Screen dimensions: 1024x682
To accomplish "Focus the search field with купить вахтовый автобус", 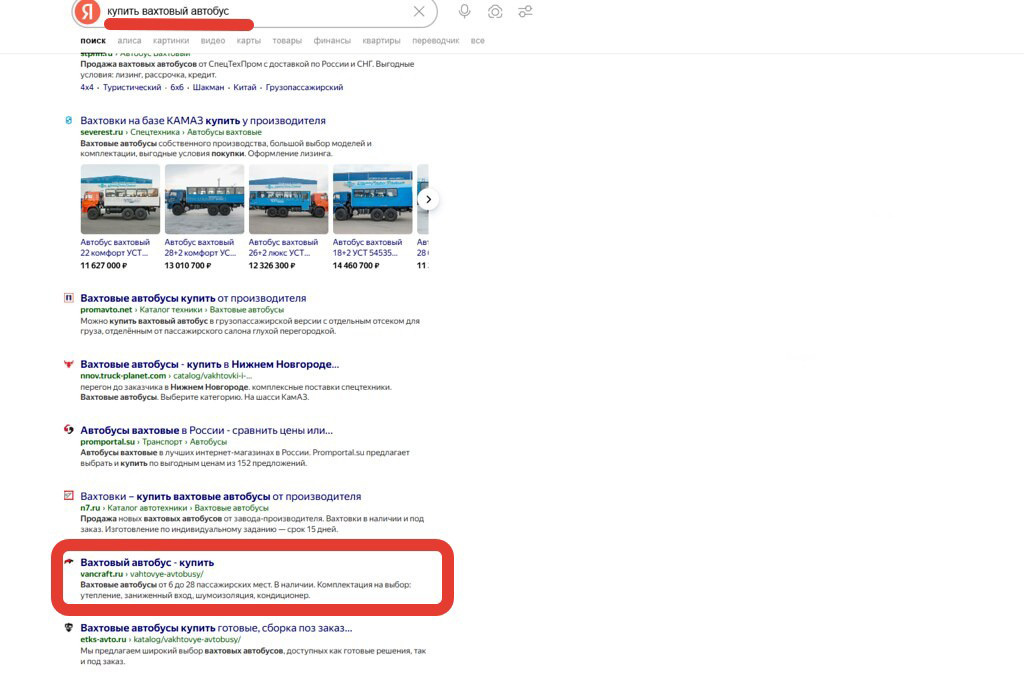I will (x=255, y=11).
